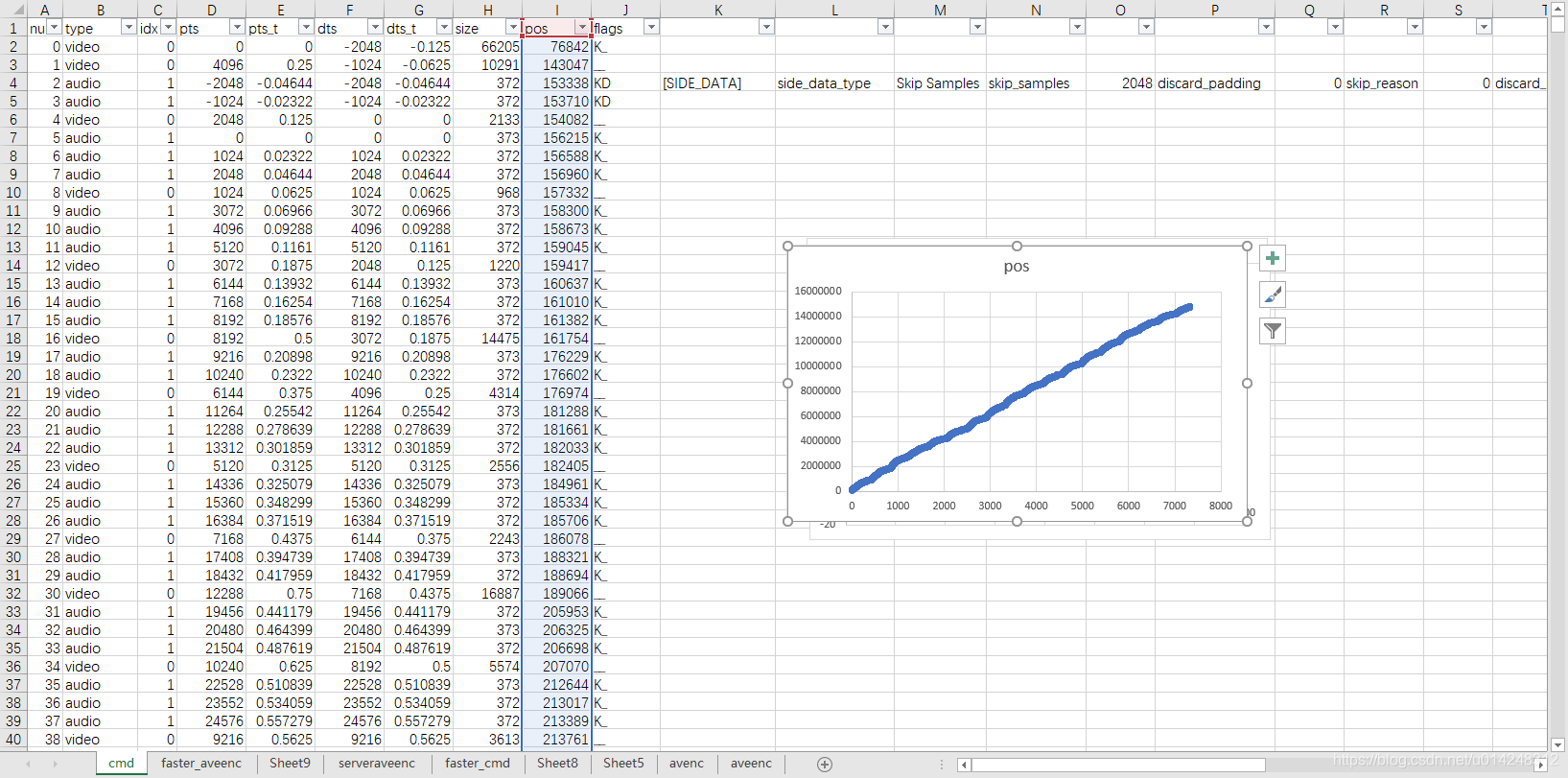Image resolution: width=1568 pixels, height=778 pixels.
Task: Select column K header
Action: [x=718, y=10]
